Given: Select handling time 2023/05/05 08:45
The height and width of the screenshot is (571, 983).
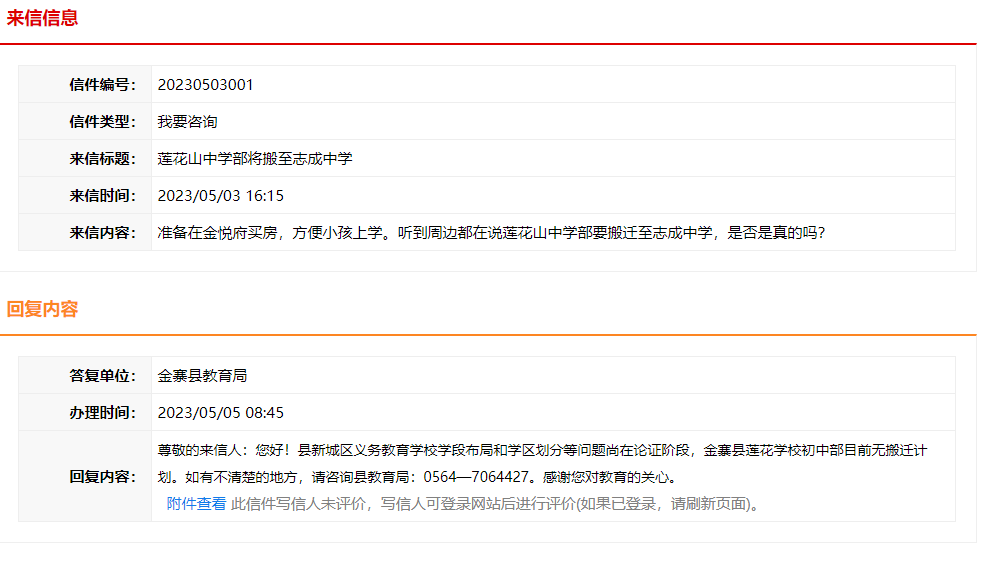Looking at the screenshot, I should point(221,412).
